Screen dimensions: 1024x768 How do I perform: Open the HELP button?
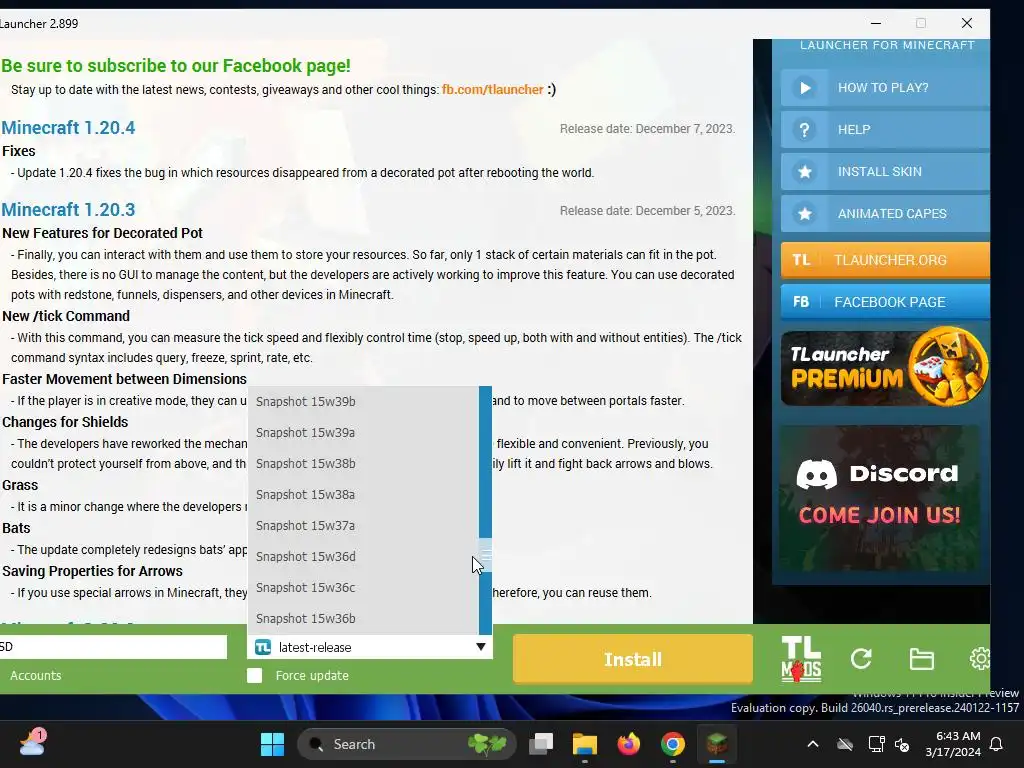click(x=885, y=129)
